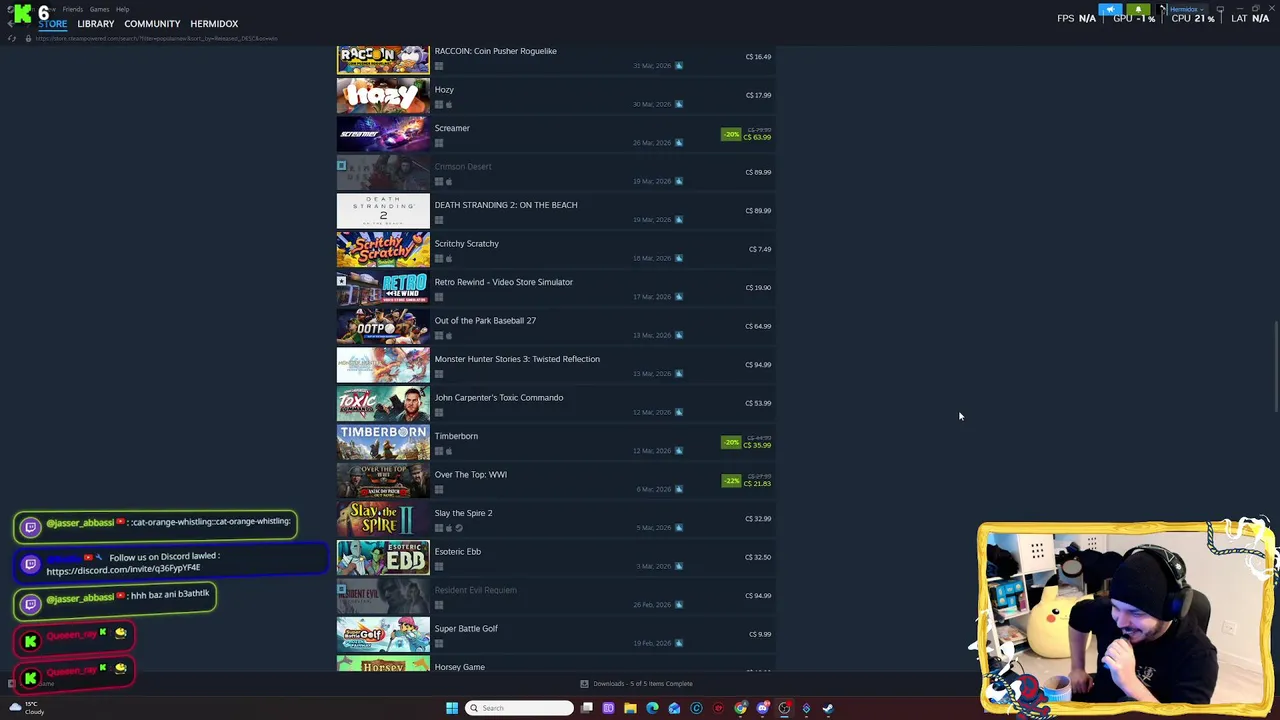Click Windows platform icon under Esoteric Ebb

click(x=439, y=566)
